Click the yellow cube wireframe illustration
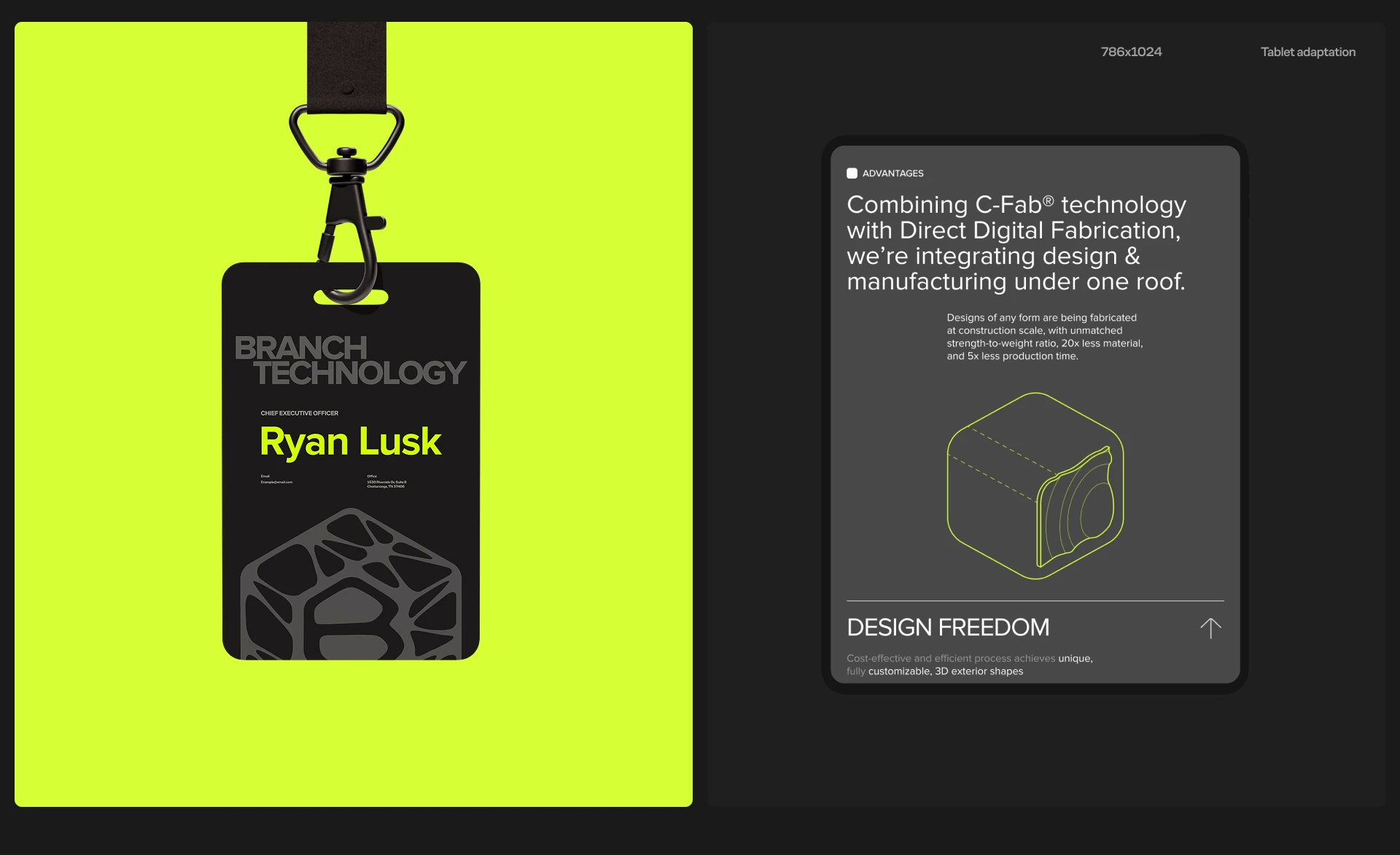This screenshot has height=855, width=1400. [1035, 486]
